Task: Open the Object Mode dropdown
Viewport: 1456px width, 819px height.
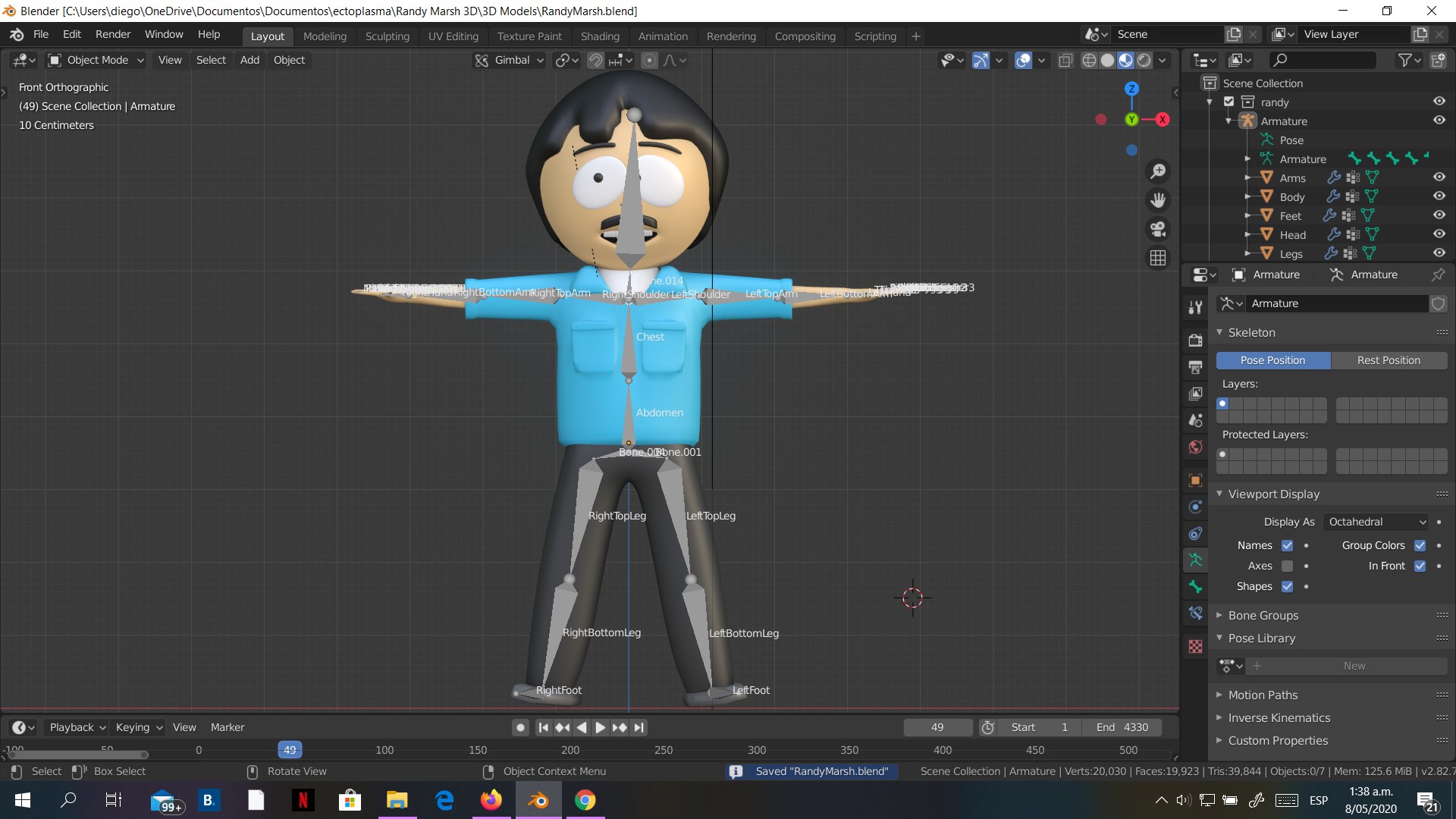Action: point(96,60)
